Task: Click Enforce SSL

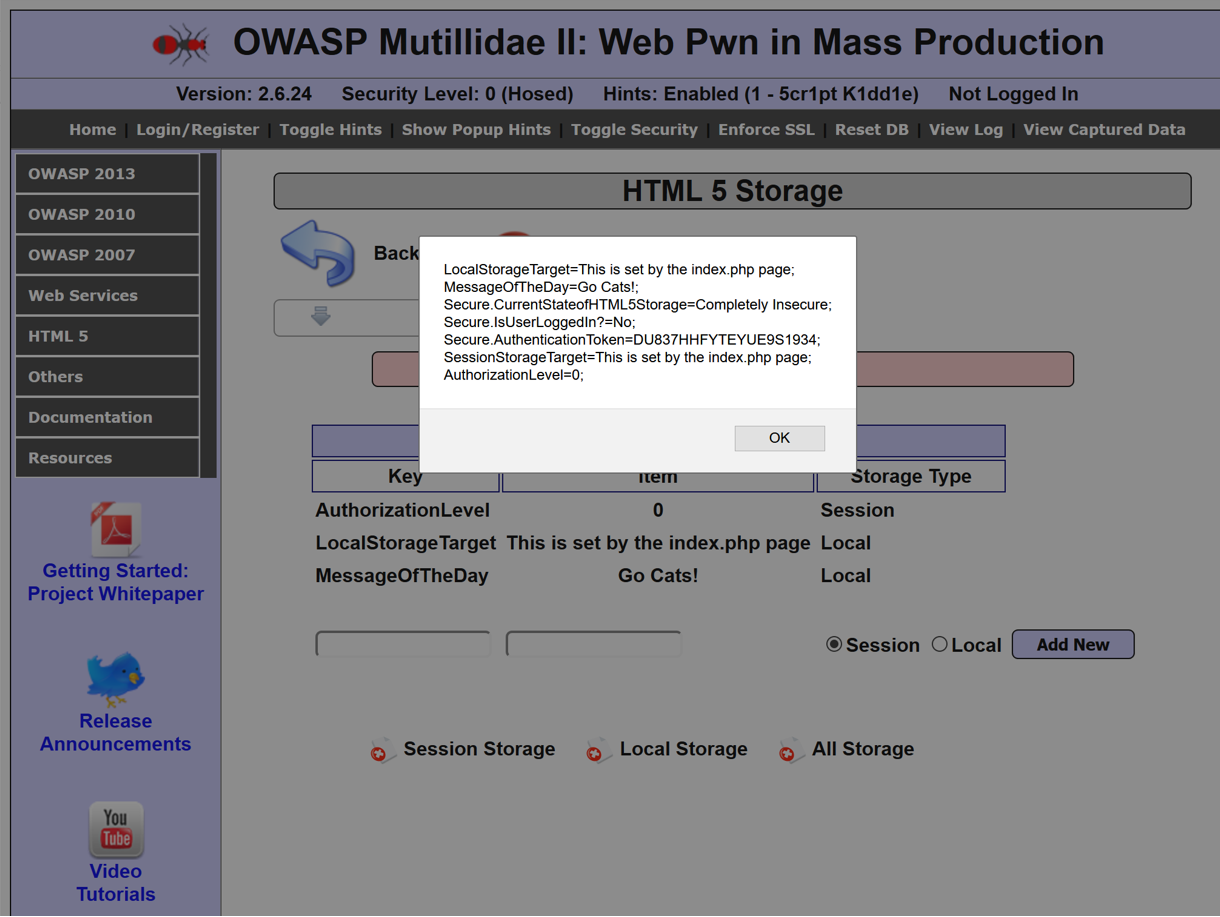Action: [766, 130]
